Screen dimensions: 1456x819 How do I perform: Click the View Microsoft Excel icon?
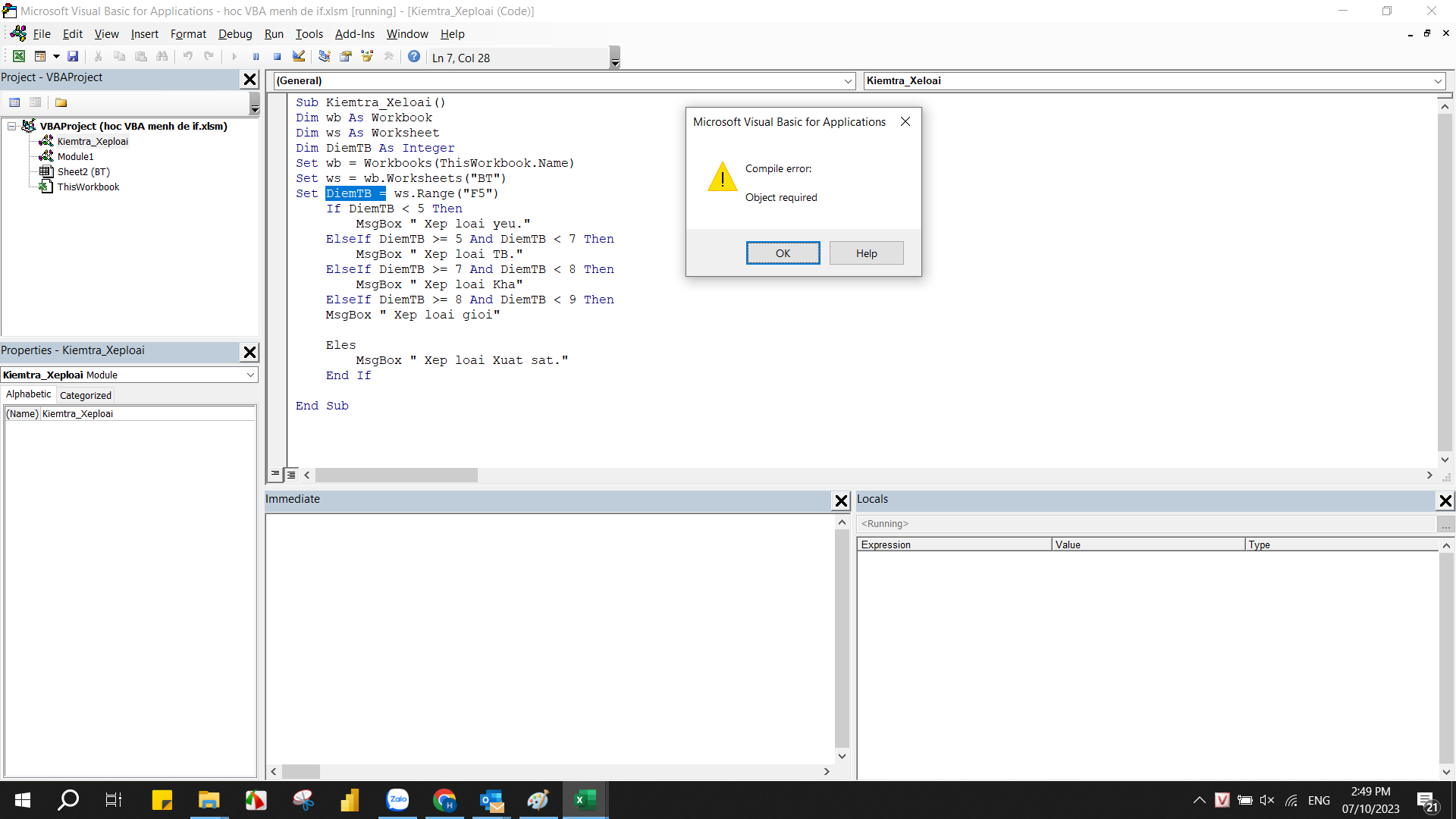[19, 57]
